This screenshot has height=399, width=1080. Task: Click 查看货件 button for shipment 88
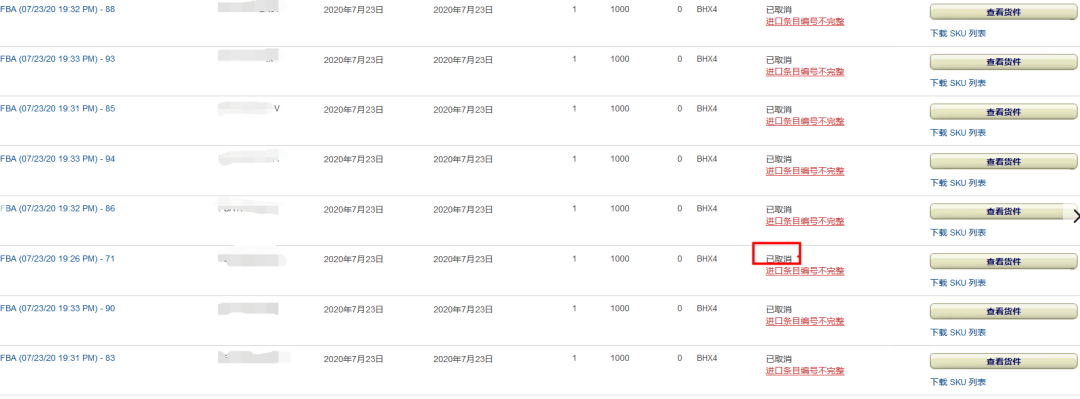pos(1003,12)
